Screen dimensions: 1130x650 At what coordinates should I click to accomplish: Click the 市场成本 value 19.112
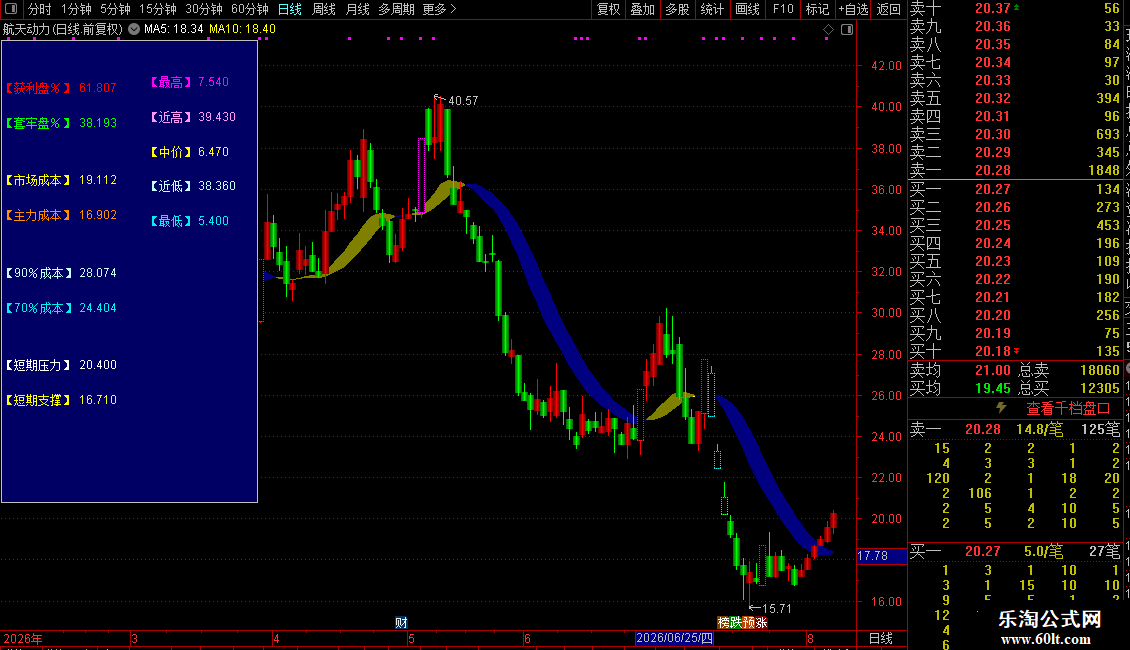point(98,180)
